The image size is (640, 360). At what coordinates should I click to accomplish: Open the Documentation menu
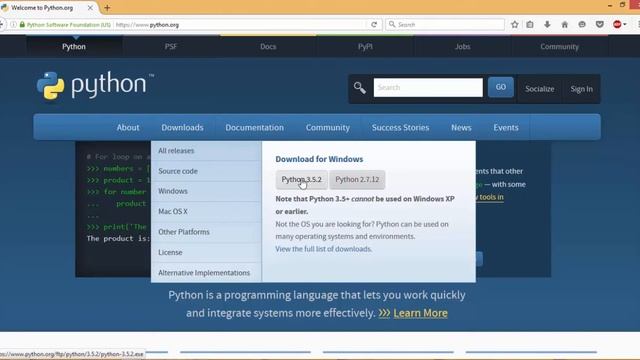tap(254, 127)
